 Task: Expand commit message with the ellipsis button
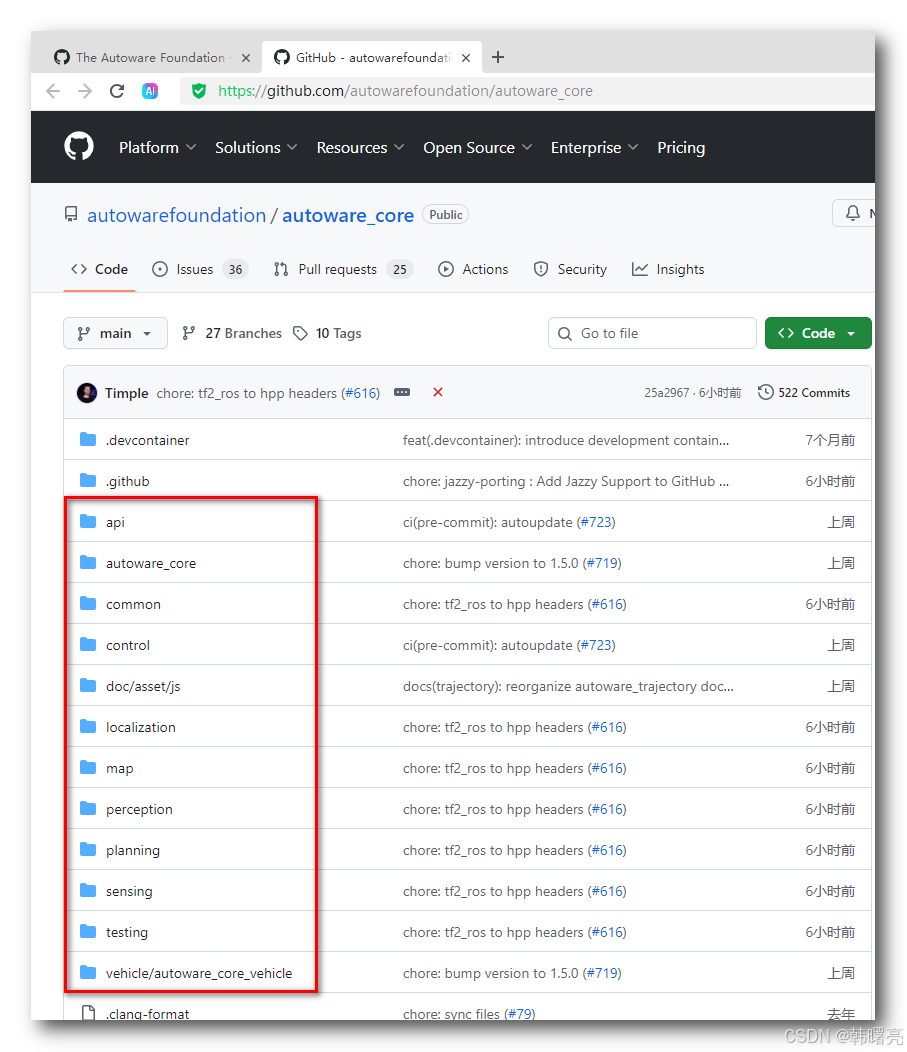click(x=402, y=392)
